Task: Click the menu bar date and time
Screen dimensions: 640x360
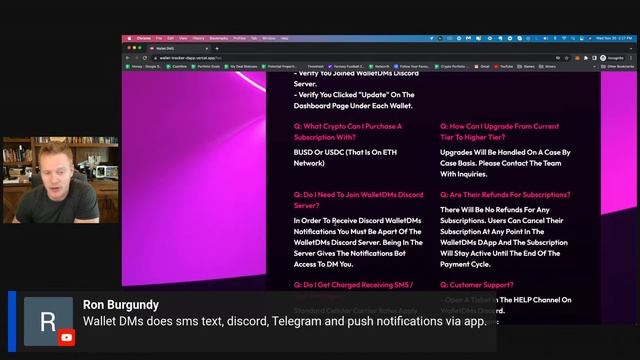Action: [x=613, y=38]
